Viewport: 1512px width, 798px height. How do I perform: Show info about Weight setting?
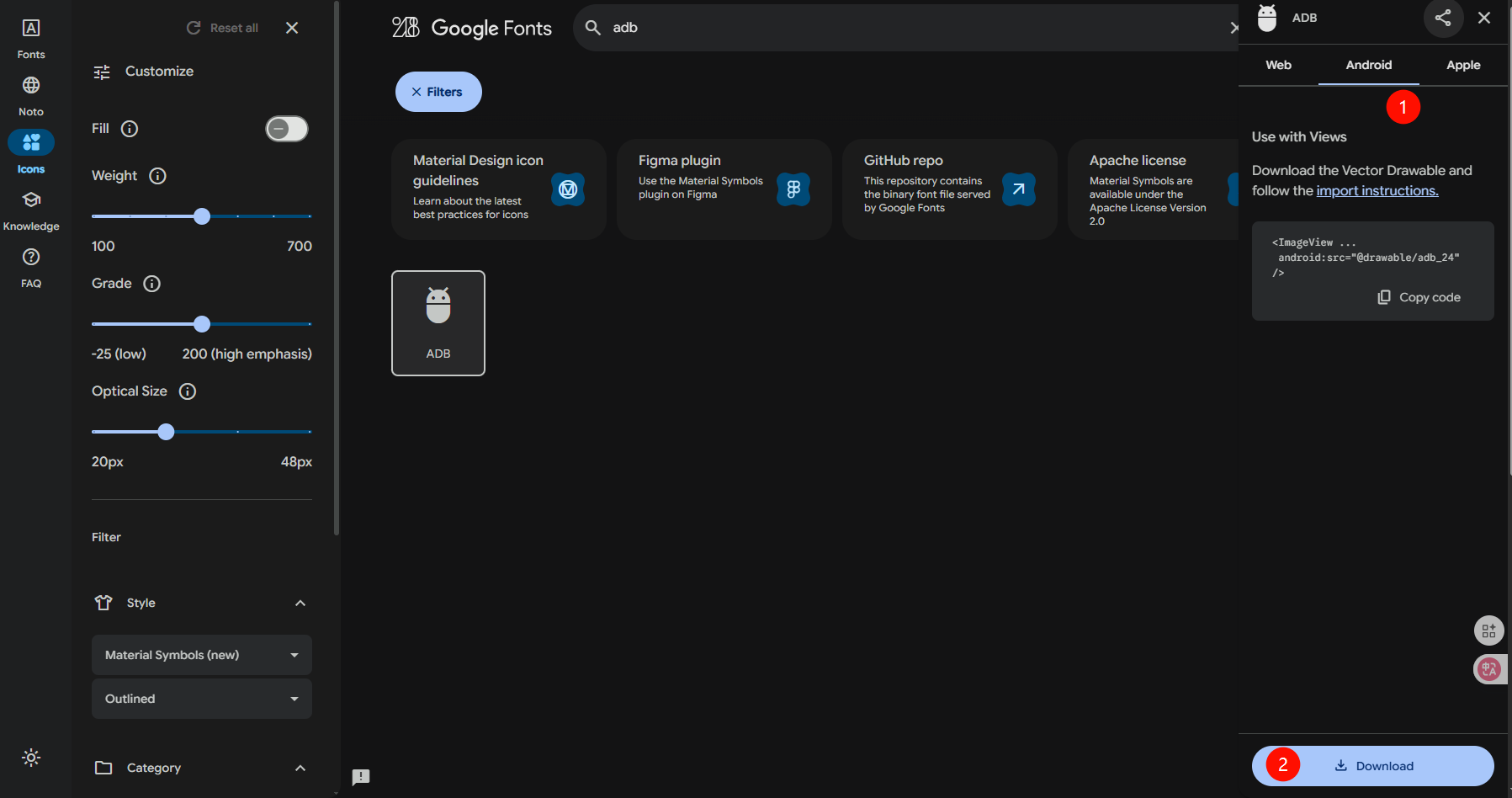[157, 176]
